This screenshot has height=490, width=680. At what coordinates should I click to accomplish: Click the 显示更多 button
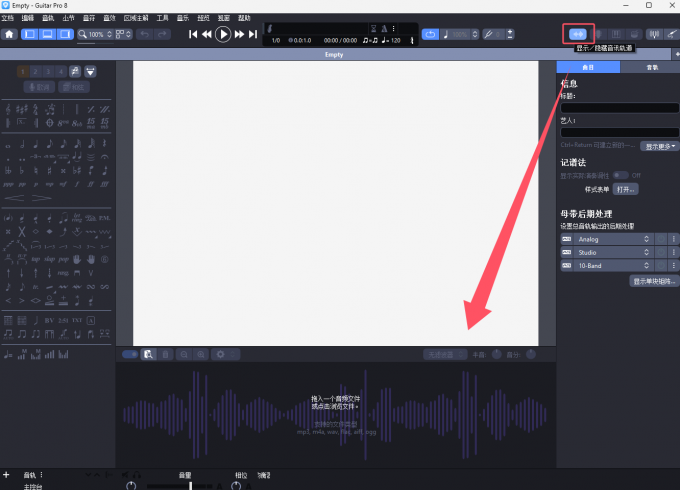(x=660, y=146)
